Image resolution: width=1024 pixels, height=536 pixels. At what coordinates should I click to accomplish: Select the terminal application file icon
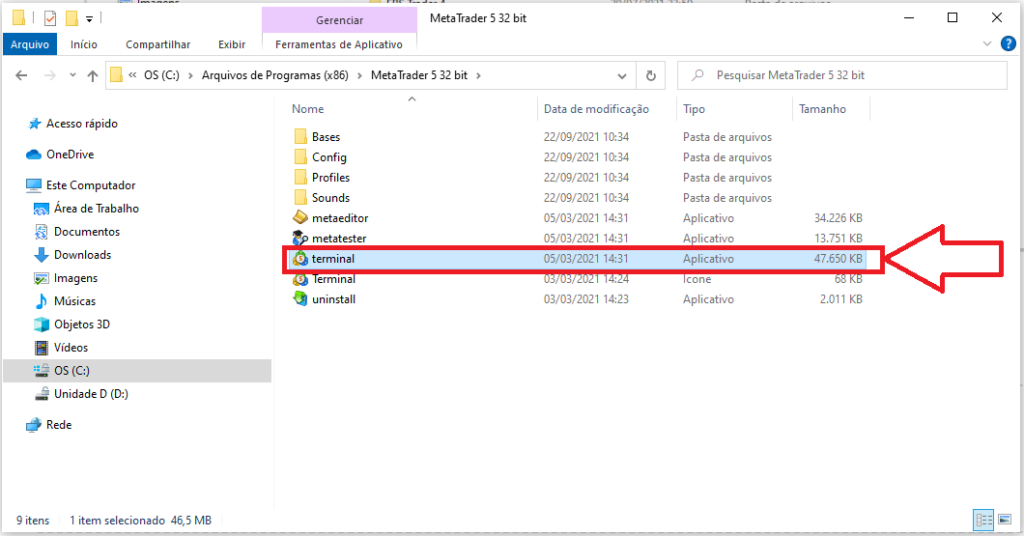click(x=301, y=259)
